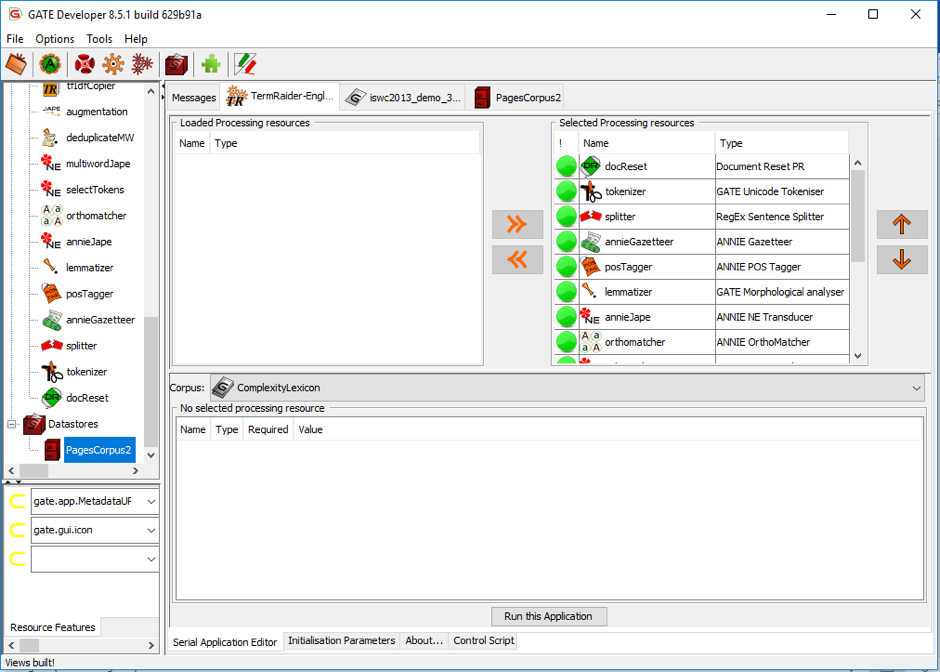Screen dimensions: 940x672
Task: Toggle the green run status for tokenizer
Action: coord(566,191)
